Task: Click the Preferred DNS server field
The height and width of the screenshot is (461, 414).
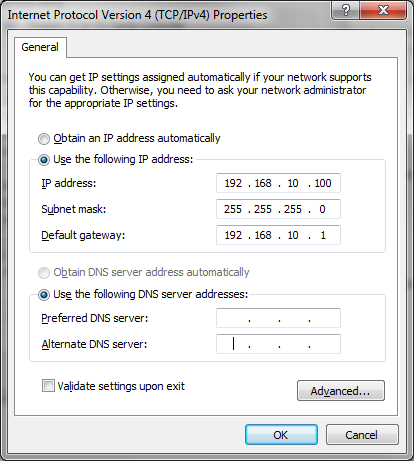Action: (x=278, y=318)
